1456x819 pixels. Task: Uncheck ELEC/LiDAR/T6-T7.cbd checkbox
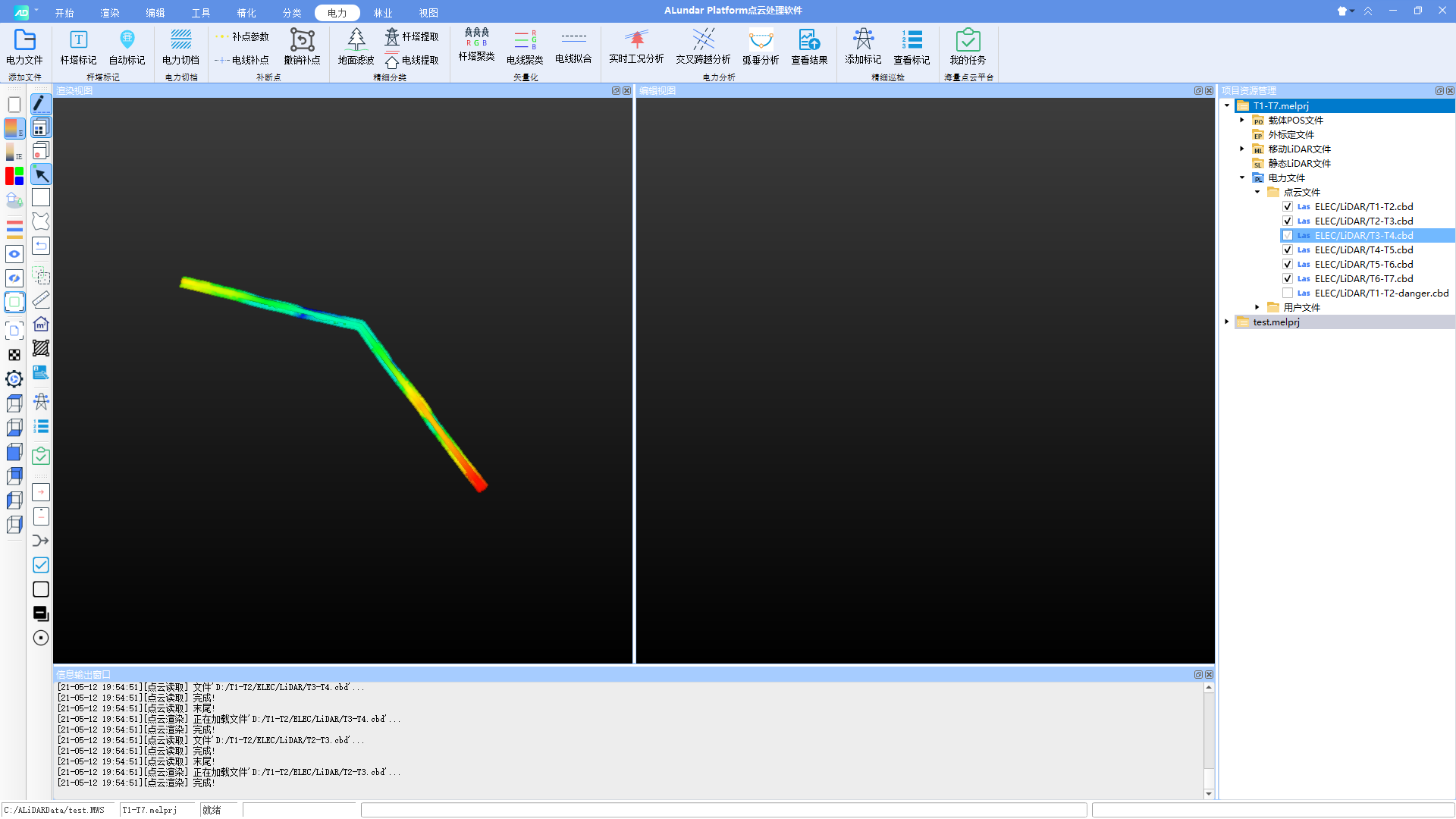[1288, 279]
